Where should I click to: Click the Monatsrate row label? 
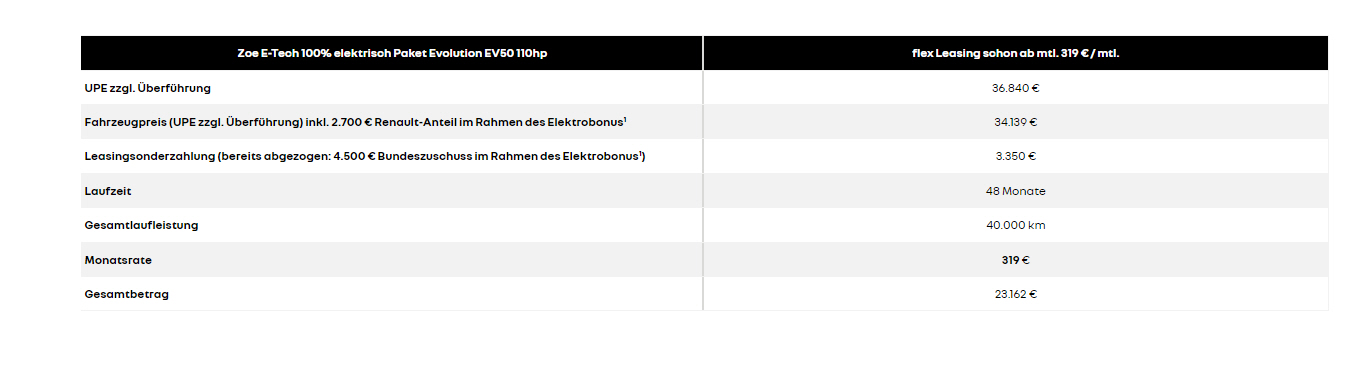pyautogui.click(x=118, y=260)
